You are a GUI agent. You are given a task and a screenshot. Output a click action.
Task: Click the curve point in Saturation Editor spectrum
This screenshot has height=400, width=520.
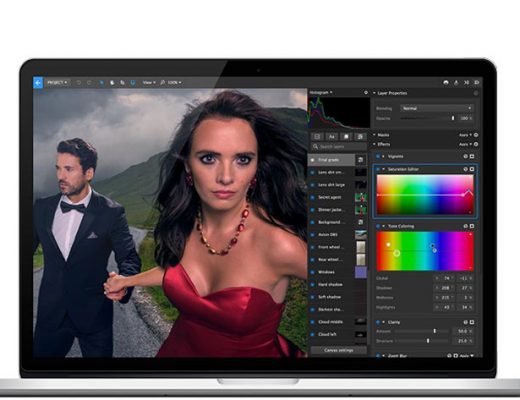pos(469,191)
